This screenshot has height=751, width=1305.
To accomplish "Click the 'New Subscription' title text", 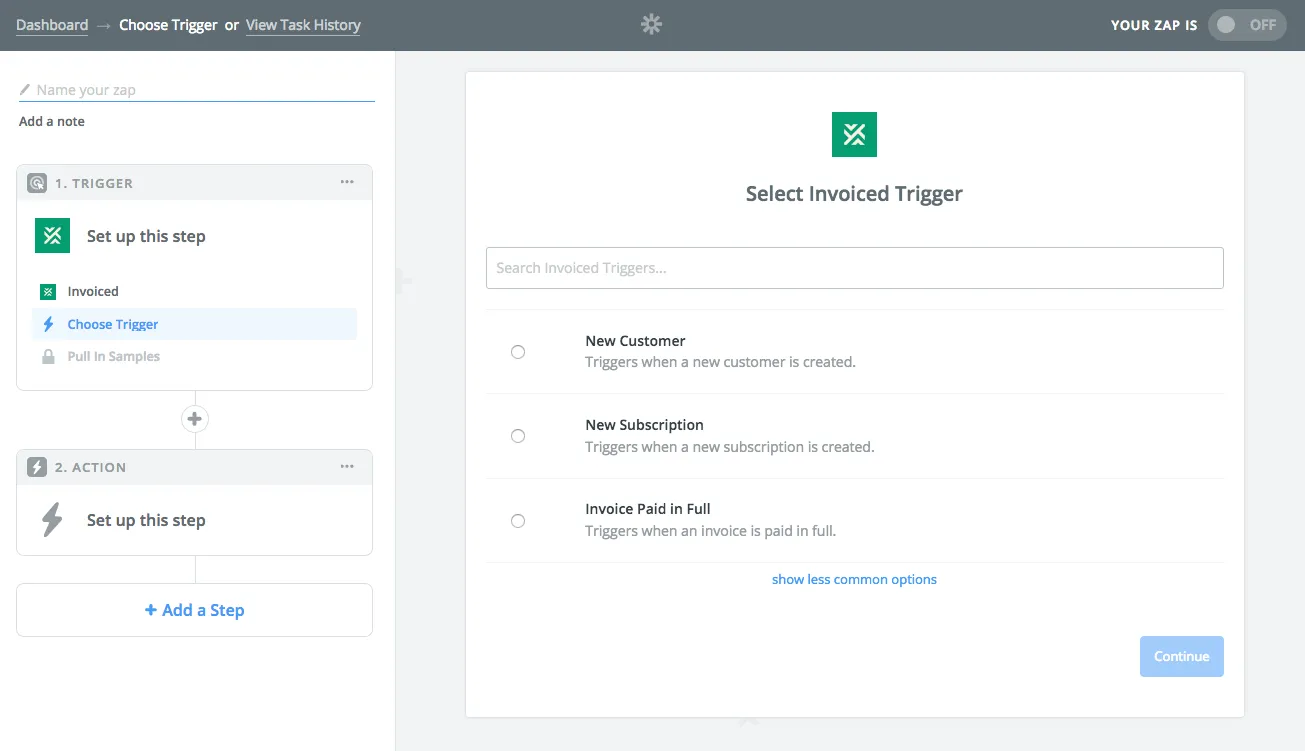I will point(644,425).
